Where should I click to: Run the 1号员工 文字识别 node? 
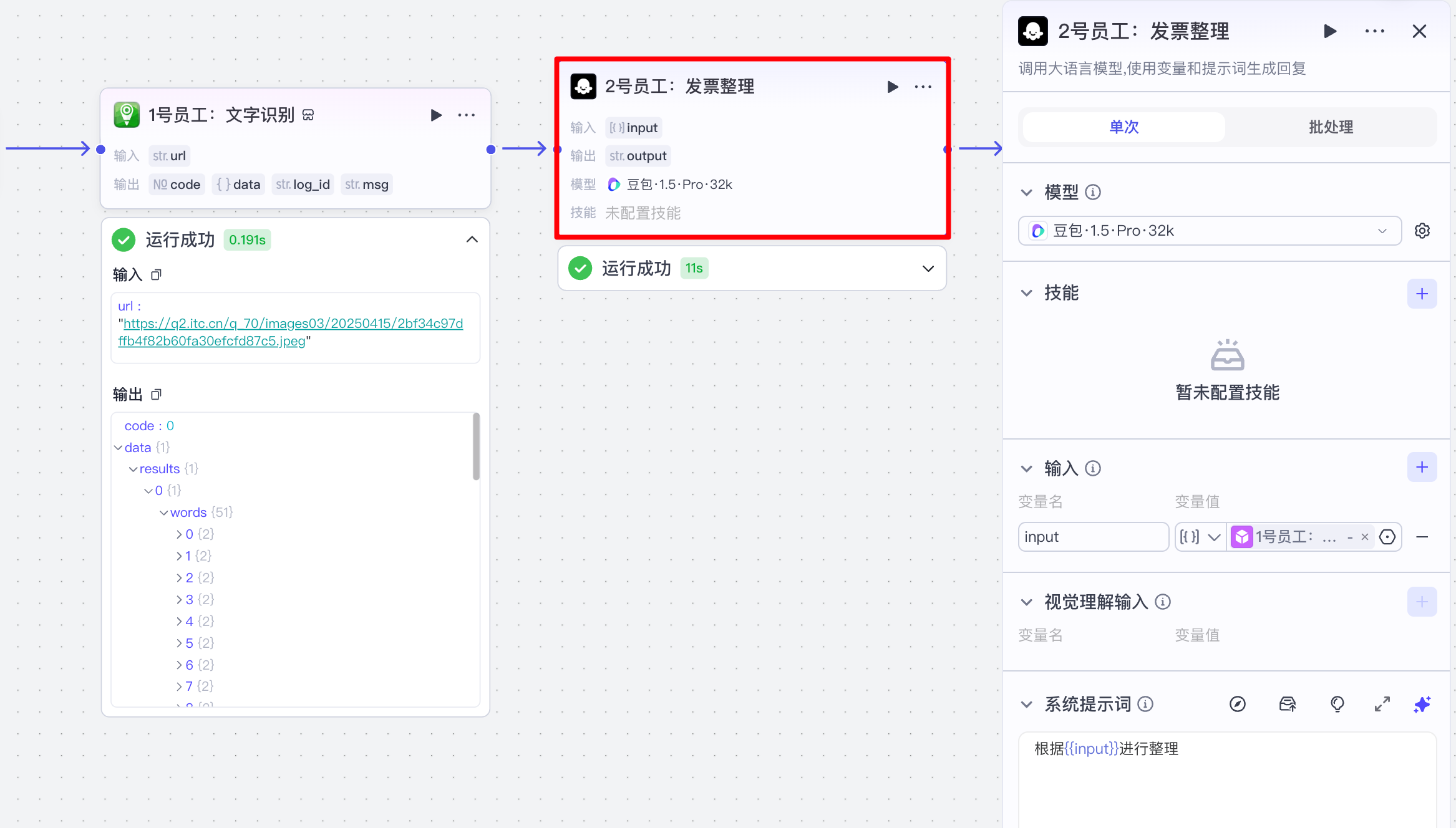(x=436, y=115)
